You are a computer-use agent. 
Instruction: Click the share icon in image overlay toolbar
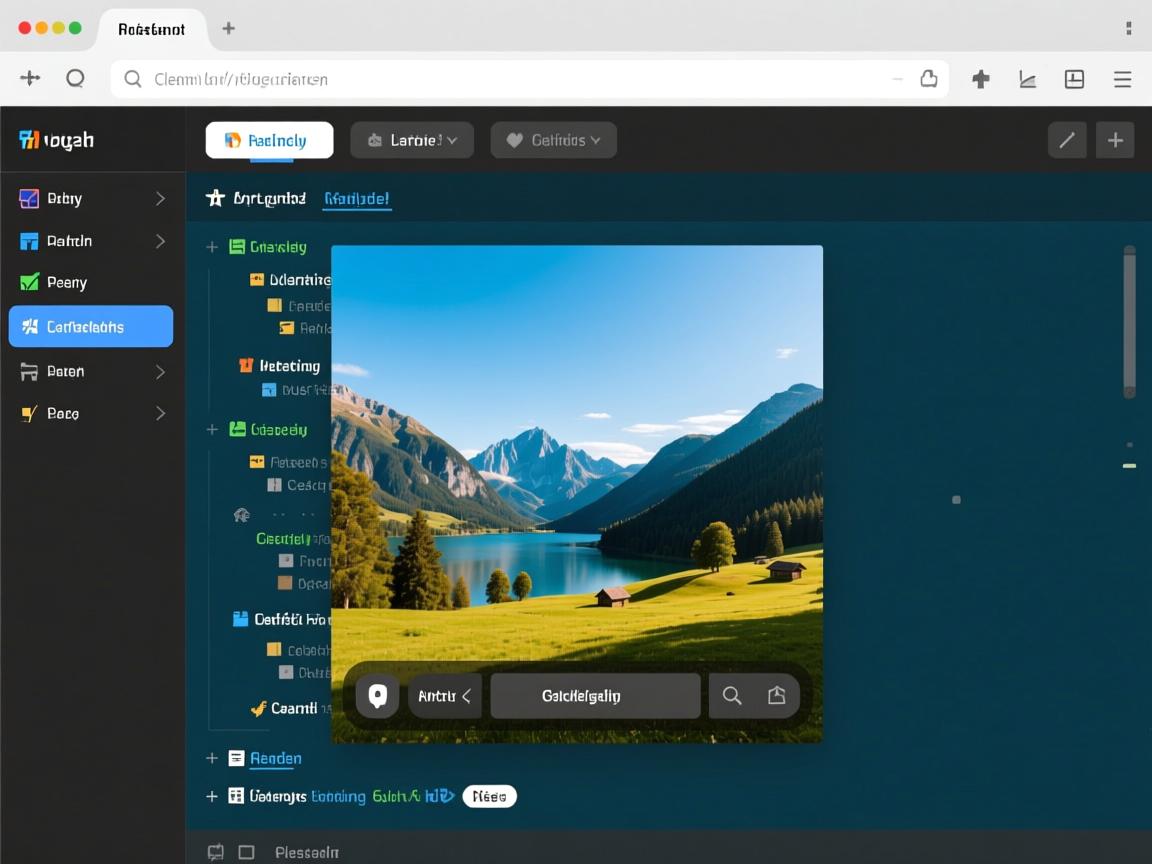coord(776,696)
